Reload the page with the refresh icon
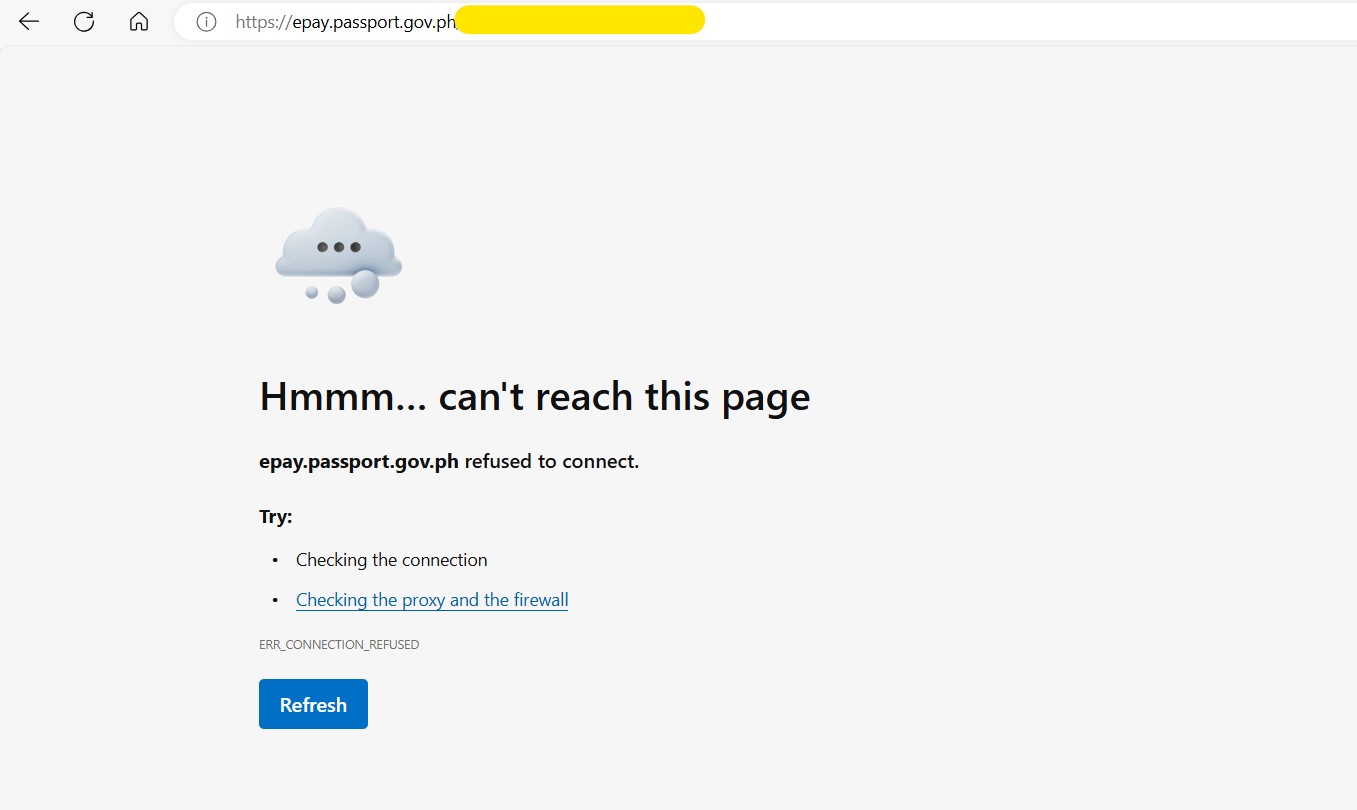Screen dimensions: 1357x810 (84, 22)
